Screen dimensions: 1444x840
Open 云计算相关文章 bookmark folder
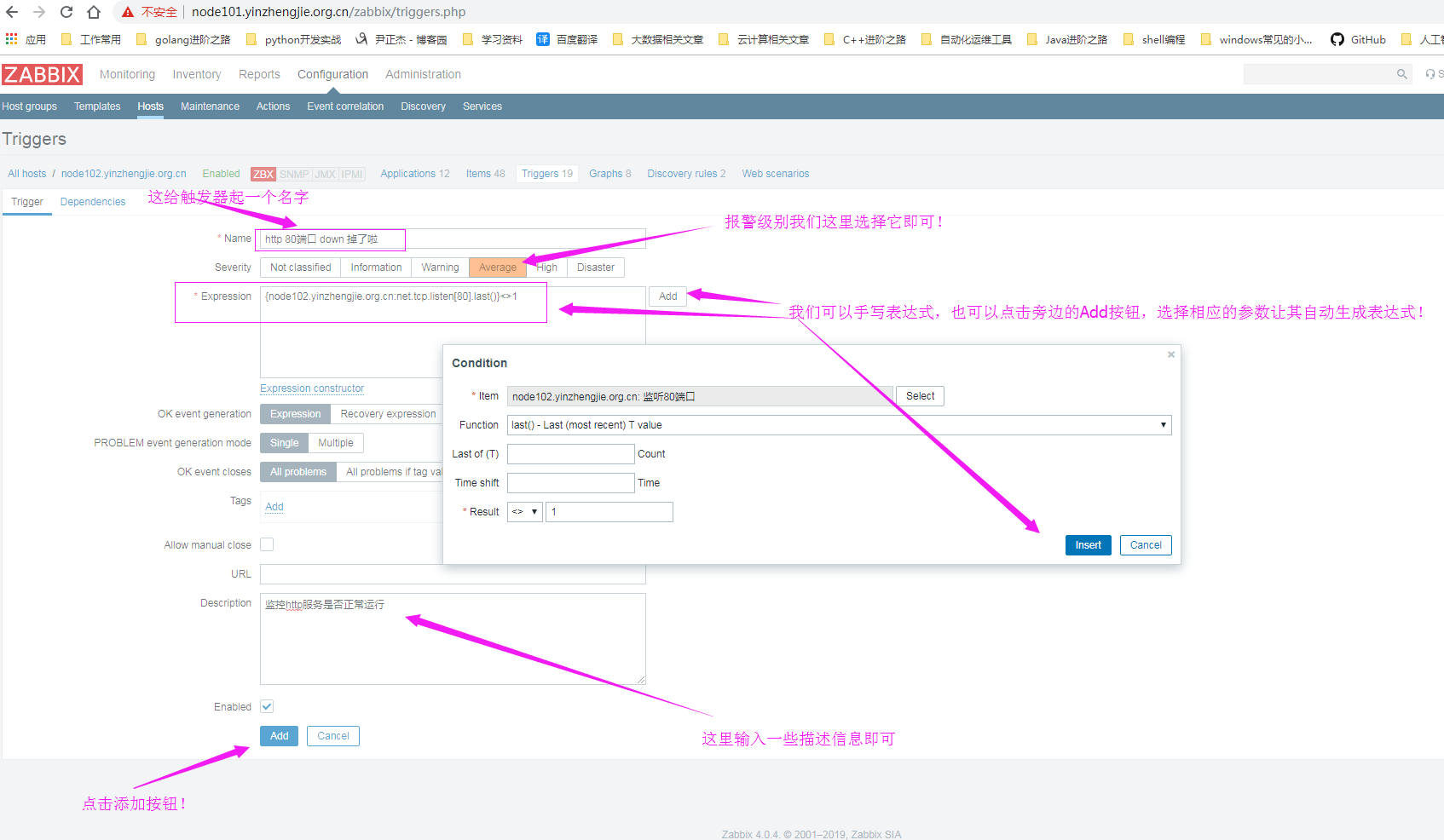[x=764, y=39]
